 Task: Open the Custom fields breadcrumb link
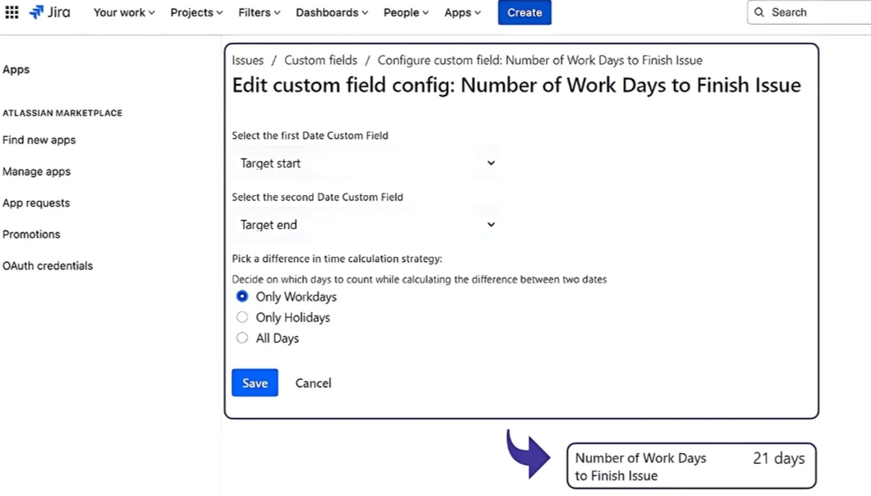tap(320, 61)
